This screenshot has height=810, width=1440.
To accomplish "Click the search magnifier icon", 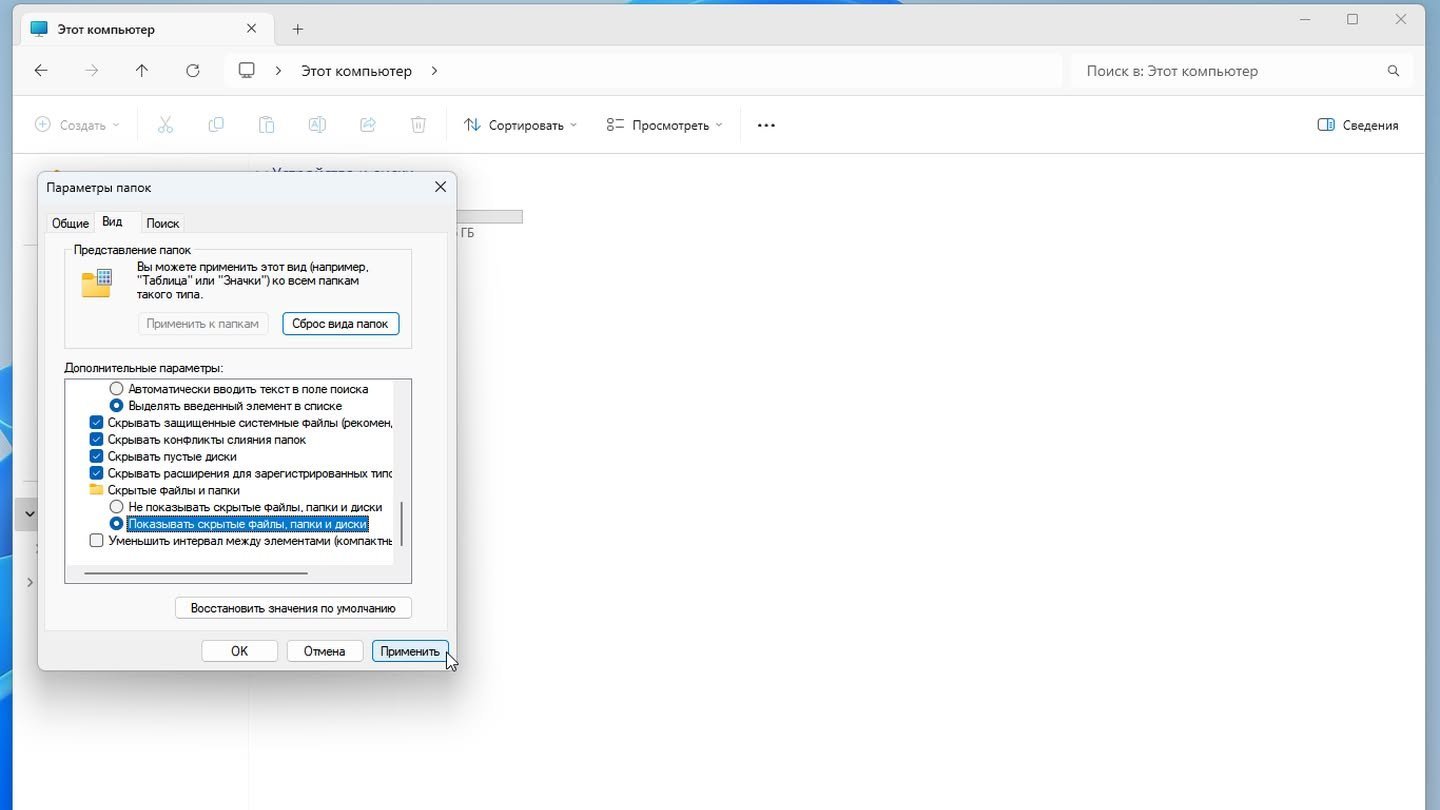I will pos(1394,71).
